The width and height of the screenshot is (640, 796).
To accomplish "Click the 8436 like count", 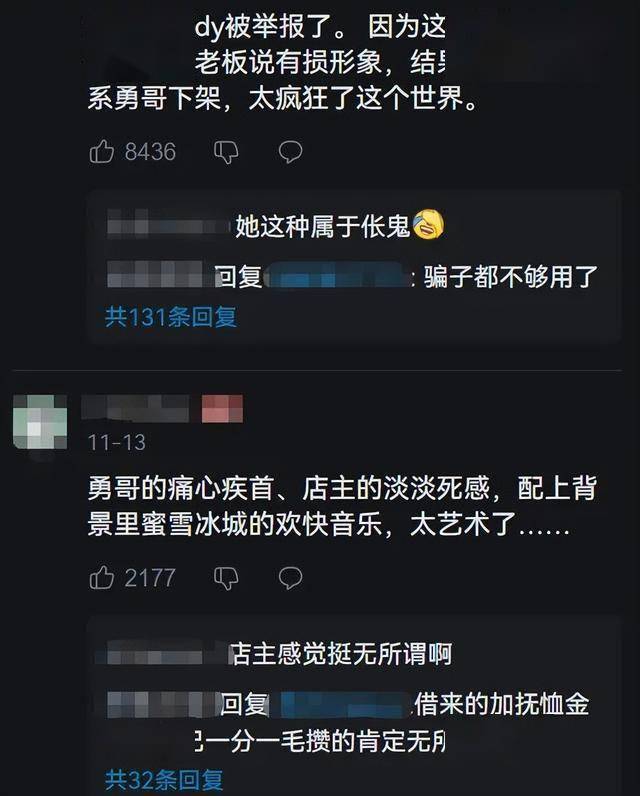I will (x=150, y=152).
